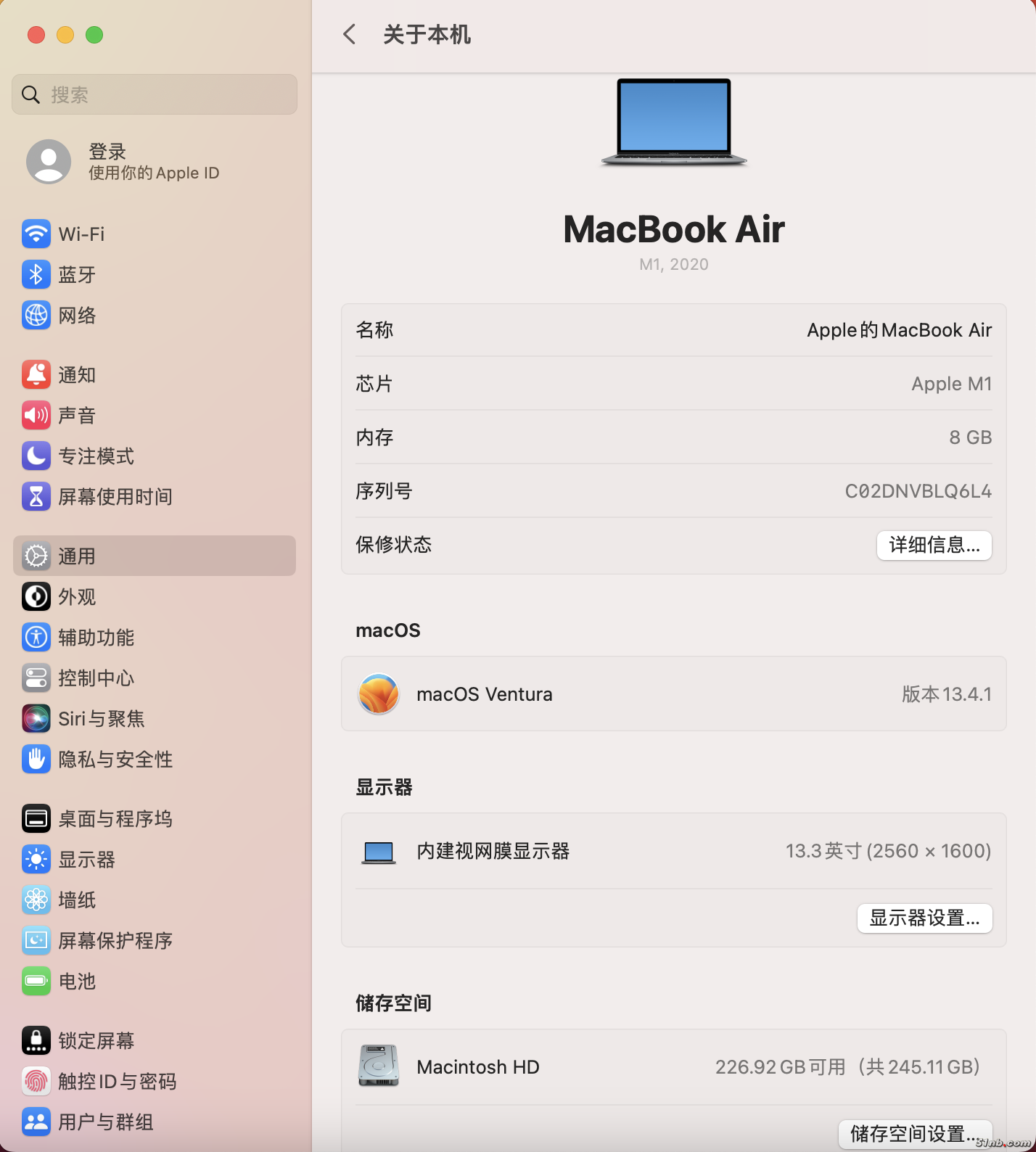The height and width of the screenshot is (1152, 1036).
Task: Click the version text 版本13.4.1
Action: [947, 694]
